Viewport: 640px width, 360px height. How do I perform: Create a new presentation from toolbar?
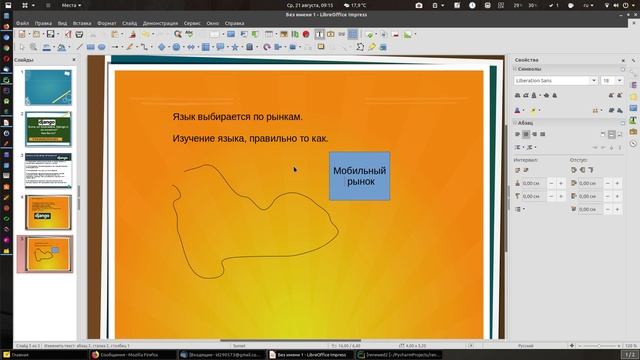pos(22,34)
